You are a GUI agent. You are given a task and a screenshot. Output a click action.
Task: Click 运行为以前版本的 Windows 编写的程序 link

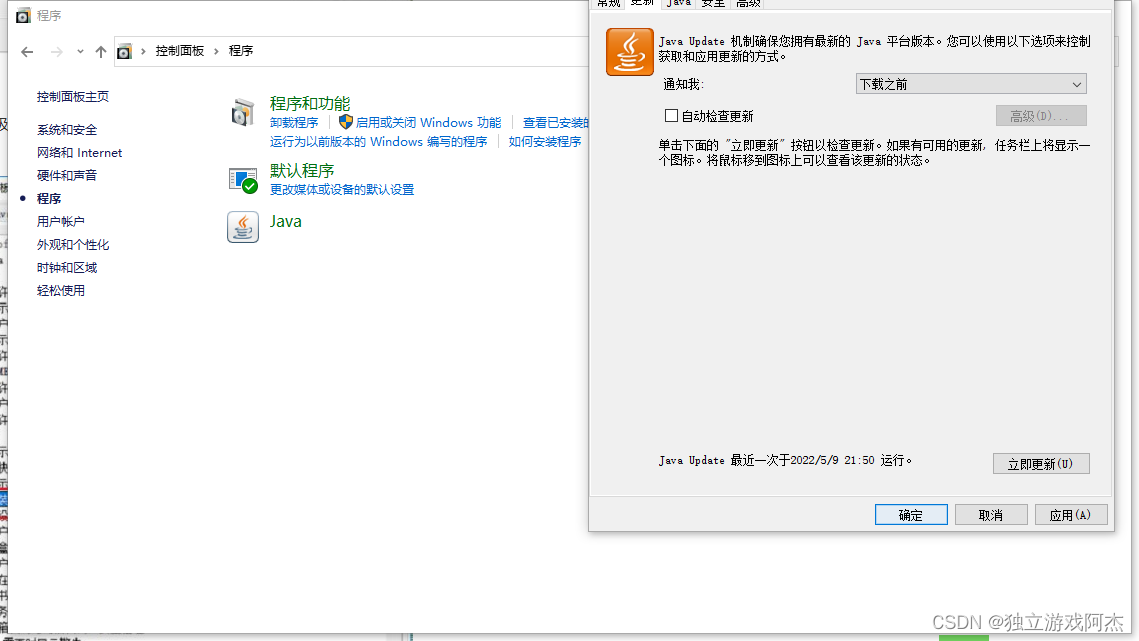point(378,142)
